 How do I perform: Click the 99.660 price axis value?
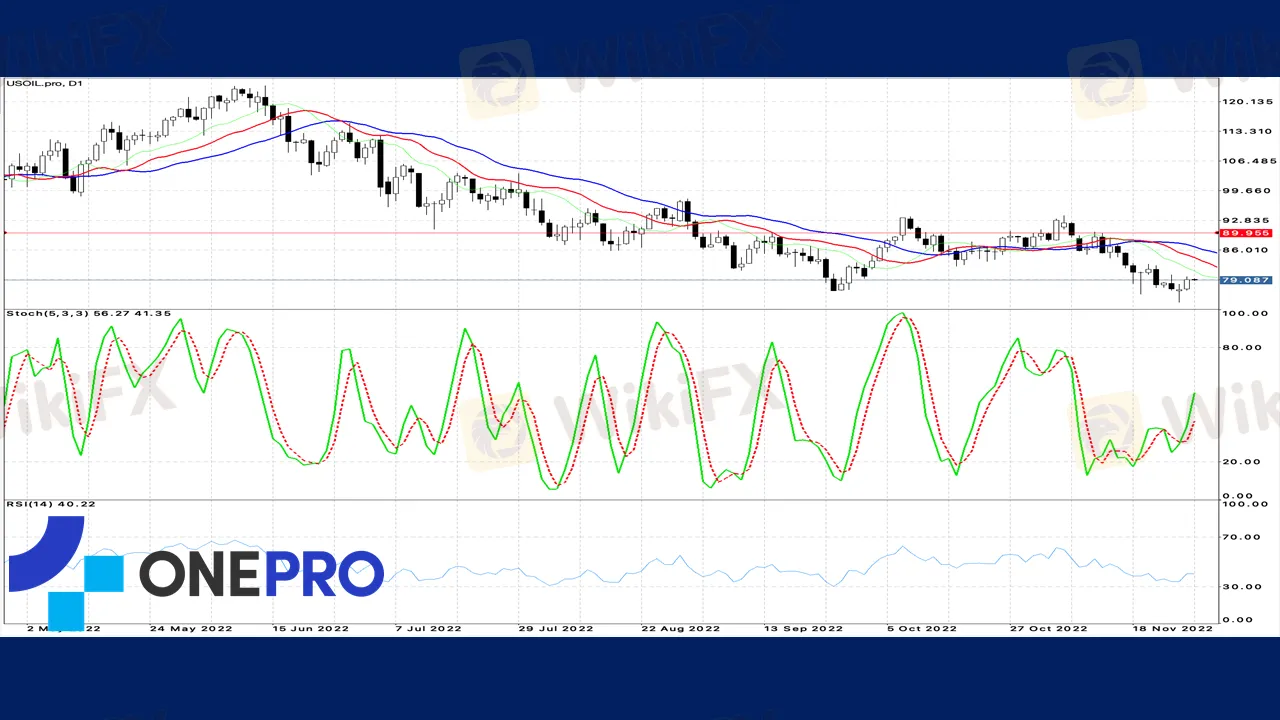tap(1246, 191)
